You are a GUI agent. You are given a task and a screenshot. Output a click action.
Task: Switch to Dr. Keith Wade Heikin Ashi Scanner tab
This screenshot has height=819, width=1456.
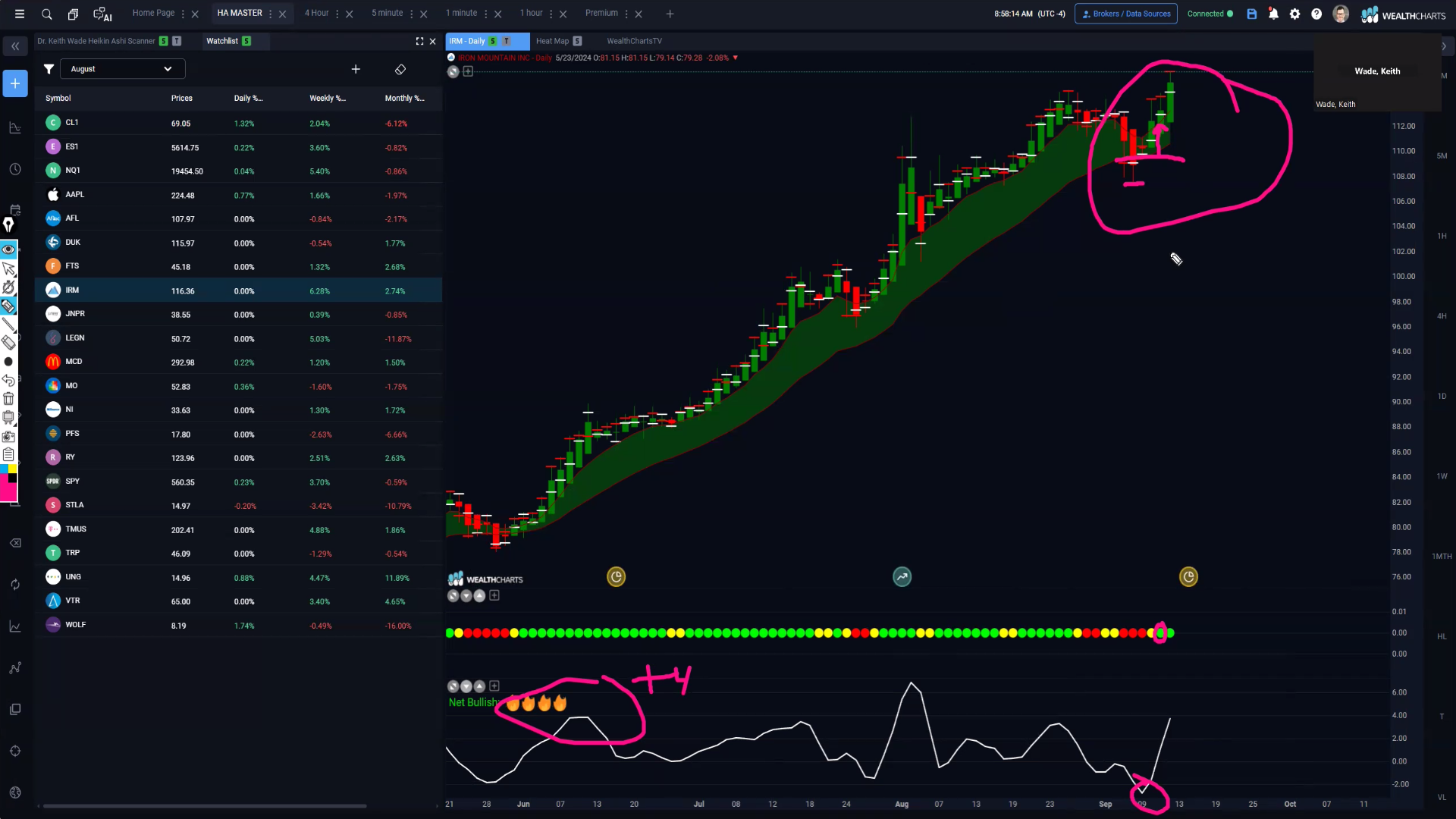click(96, 41)
